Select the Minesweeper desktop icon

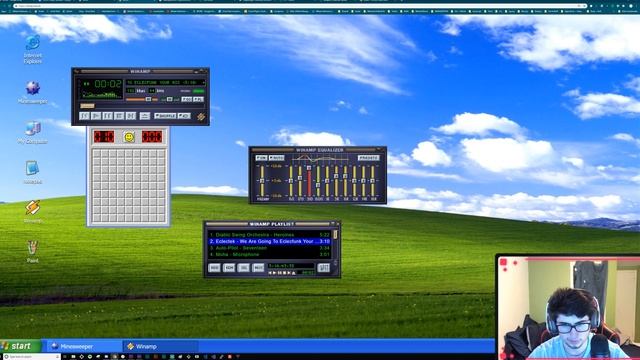(33, 92)
